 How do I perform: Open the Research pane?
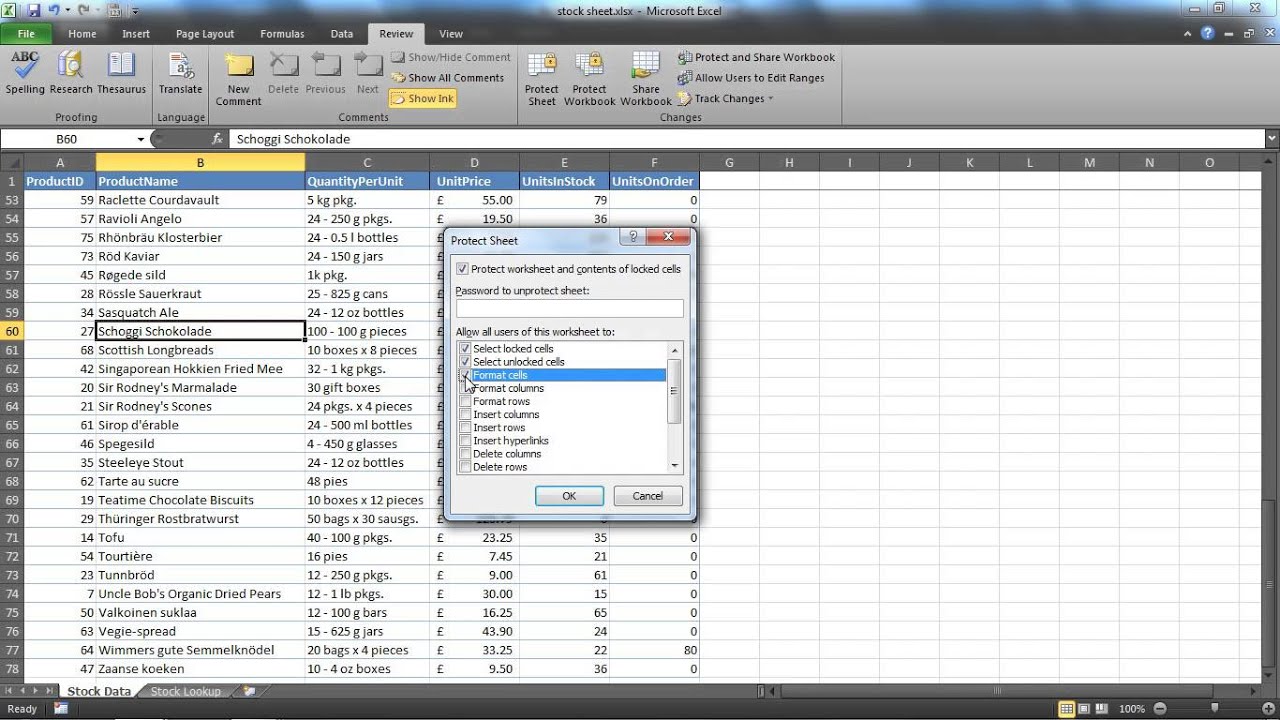pos(71,73)
